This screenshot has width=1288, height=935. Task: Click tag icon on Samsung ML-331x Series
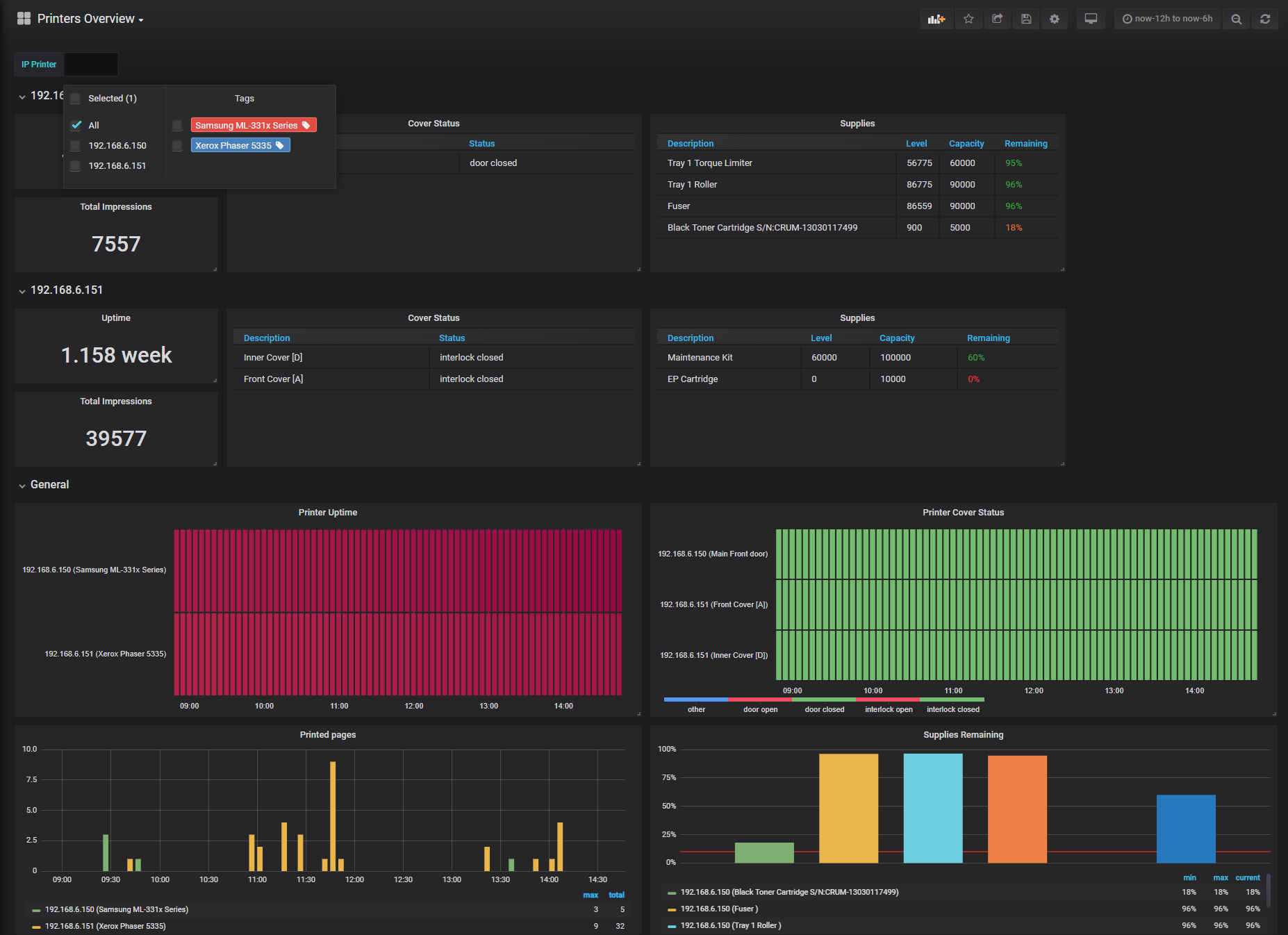[x=306, y=125]
